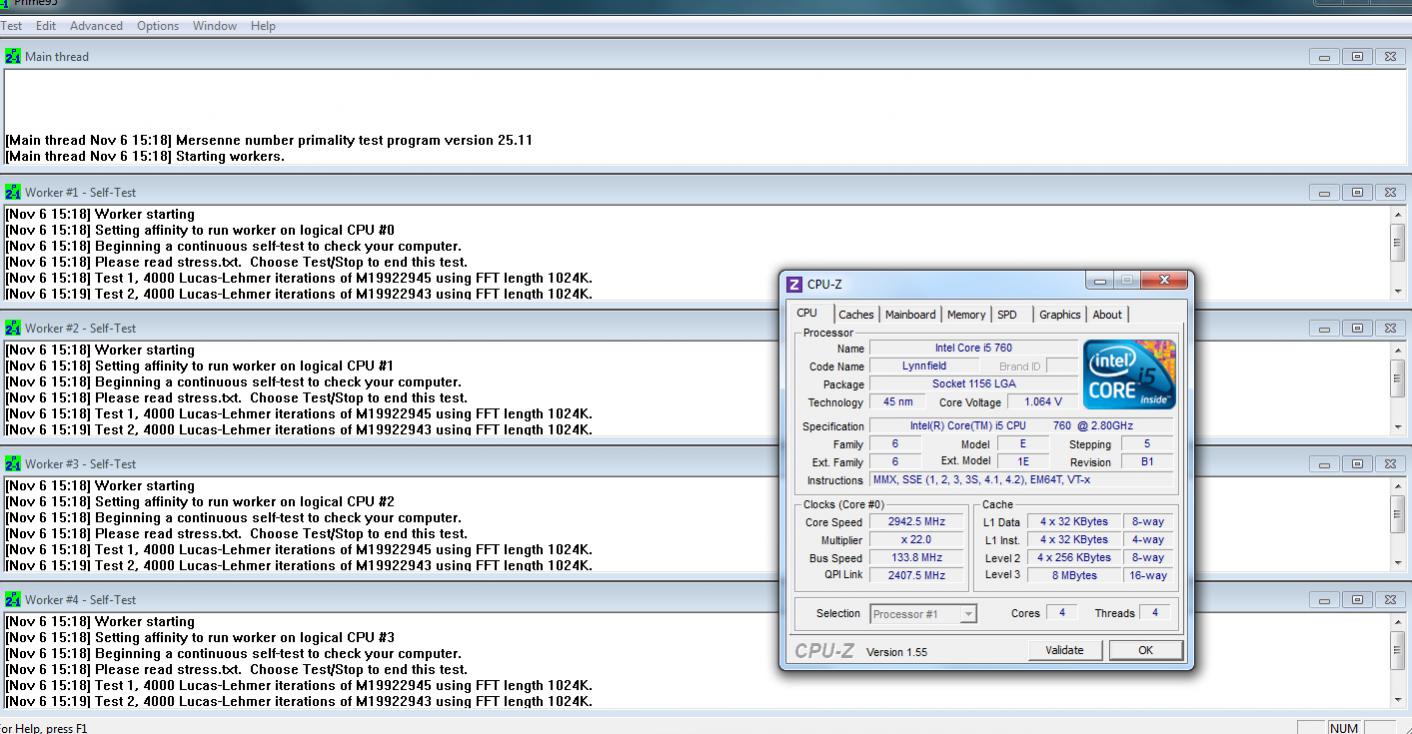Screen dimensions: 1412x734
Task: Click the Main thread window icon
Action: pos(13,56)
